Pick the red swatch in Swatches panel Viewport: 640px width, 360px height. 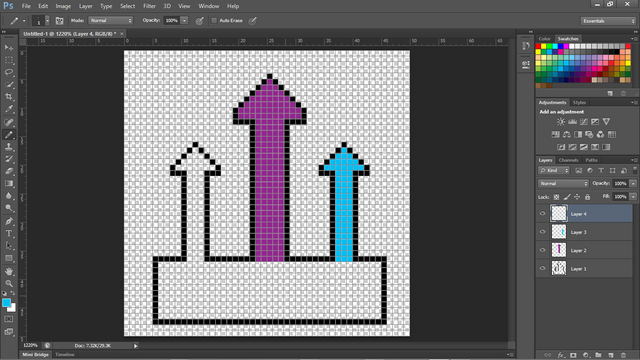(538, 47)
